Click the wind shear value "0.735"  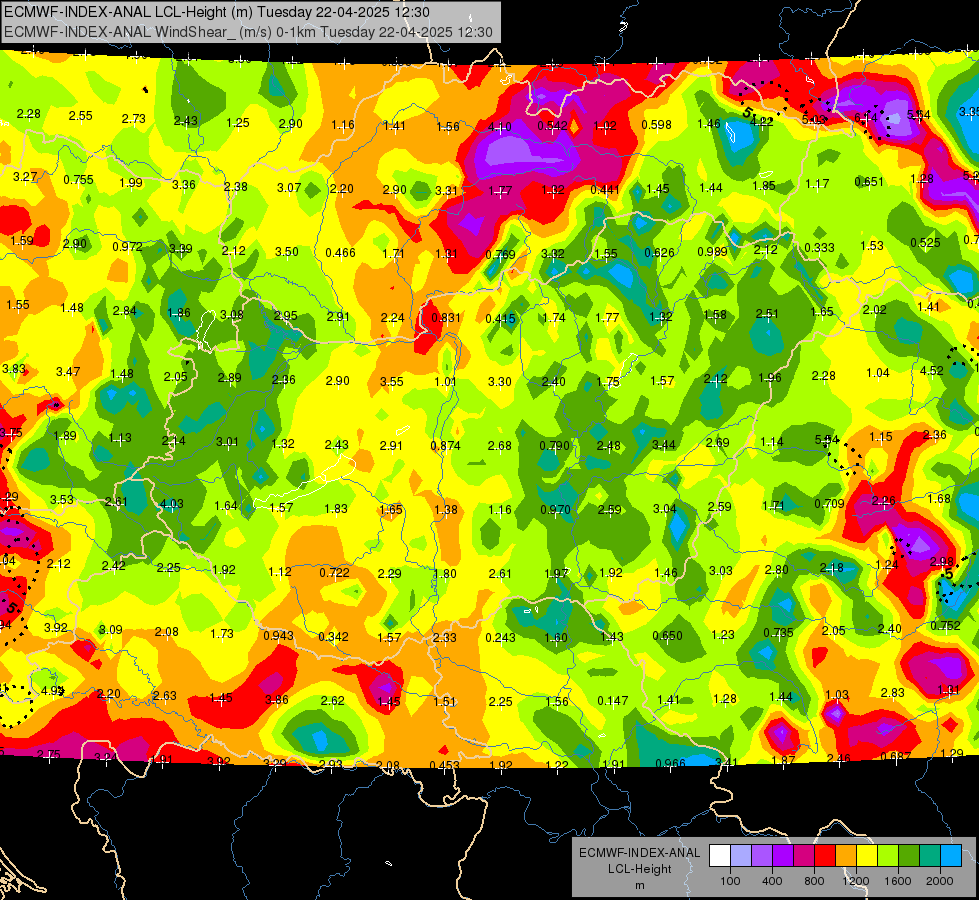pos(779,633)
